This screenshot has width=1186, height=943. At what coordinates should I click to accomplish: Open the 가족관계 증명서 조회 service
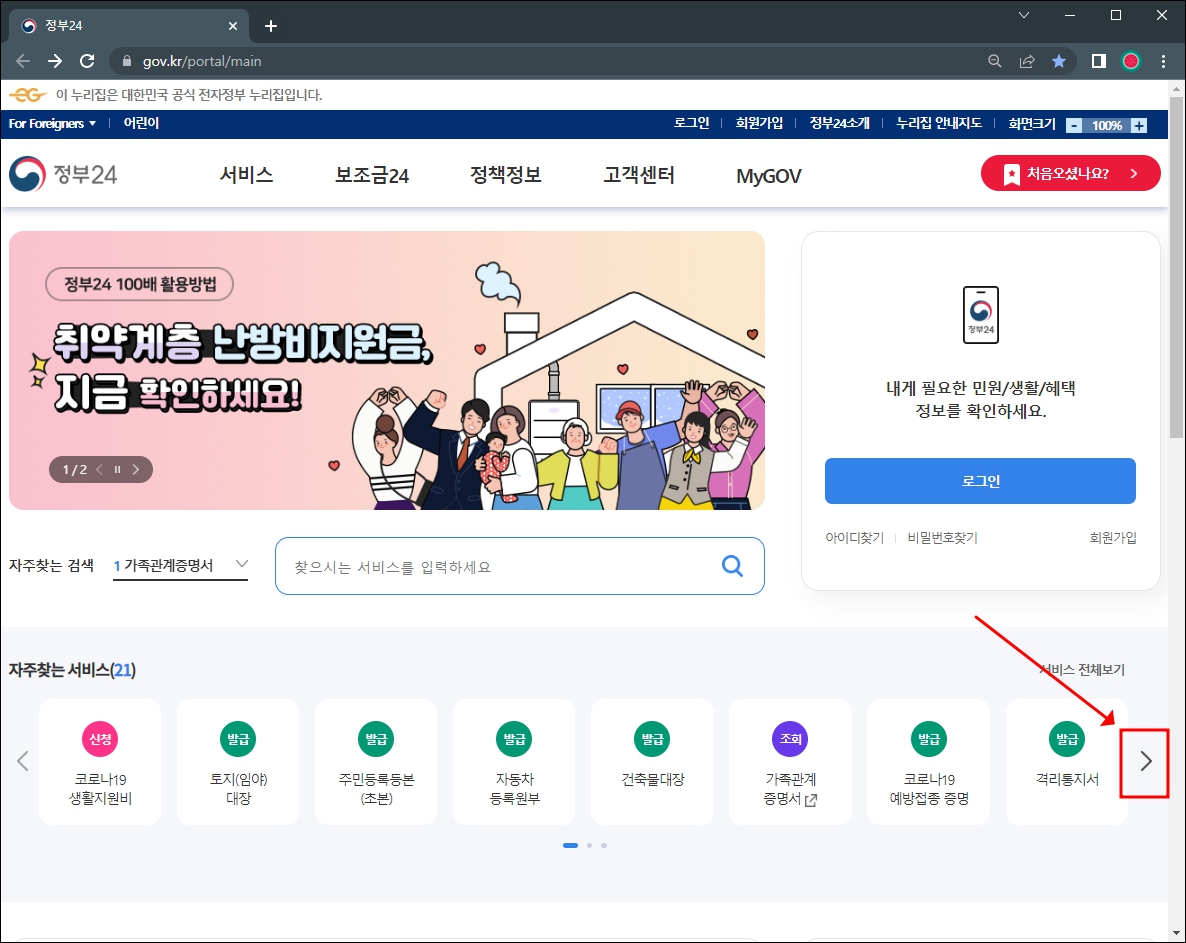tap(790, 762)
